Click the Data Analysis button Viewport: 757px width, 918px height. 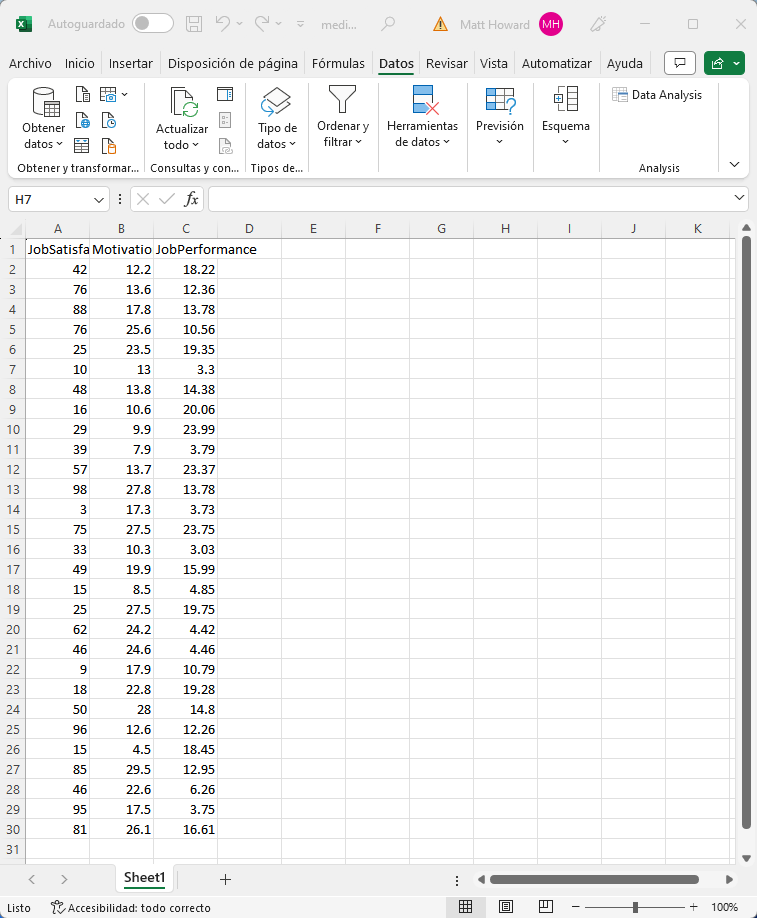(657, 95)
